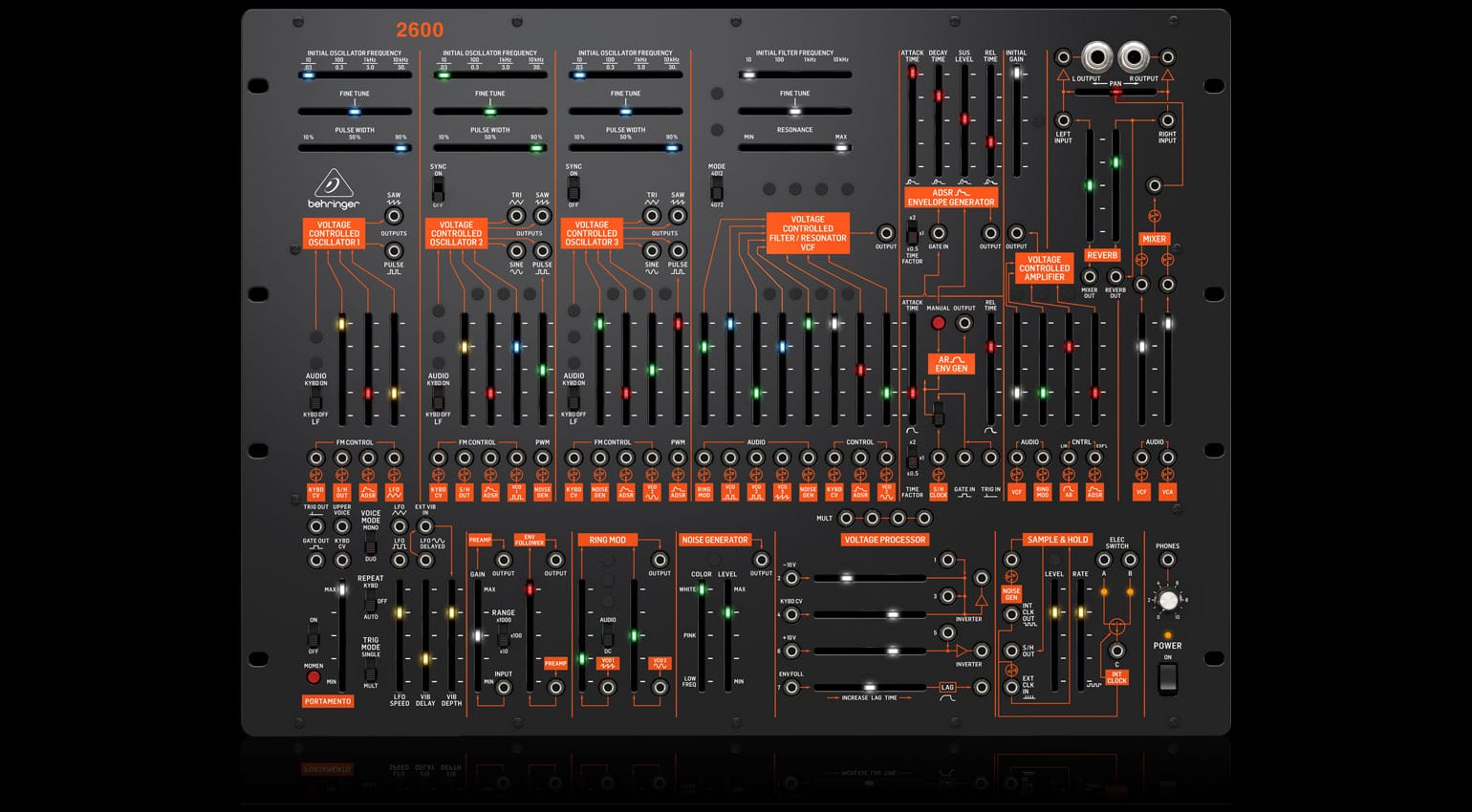Viewport: 1472px width, 812px height.
Task: Click the INT CLK OUT jack
Action: pyautogui.click(x=1011, y=614)
